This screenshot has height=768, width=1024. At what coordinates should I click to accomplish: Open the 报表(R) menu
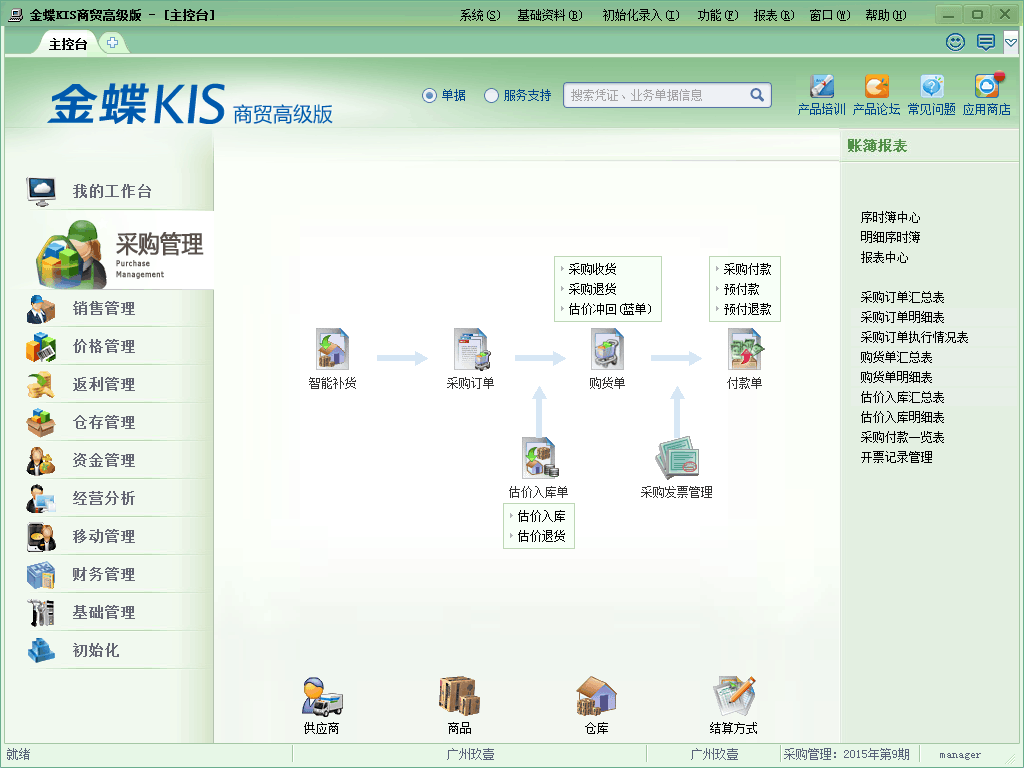point(773,15)
